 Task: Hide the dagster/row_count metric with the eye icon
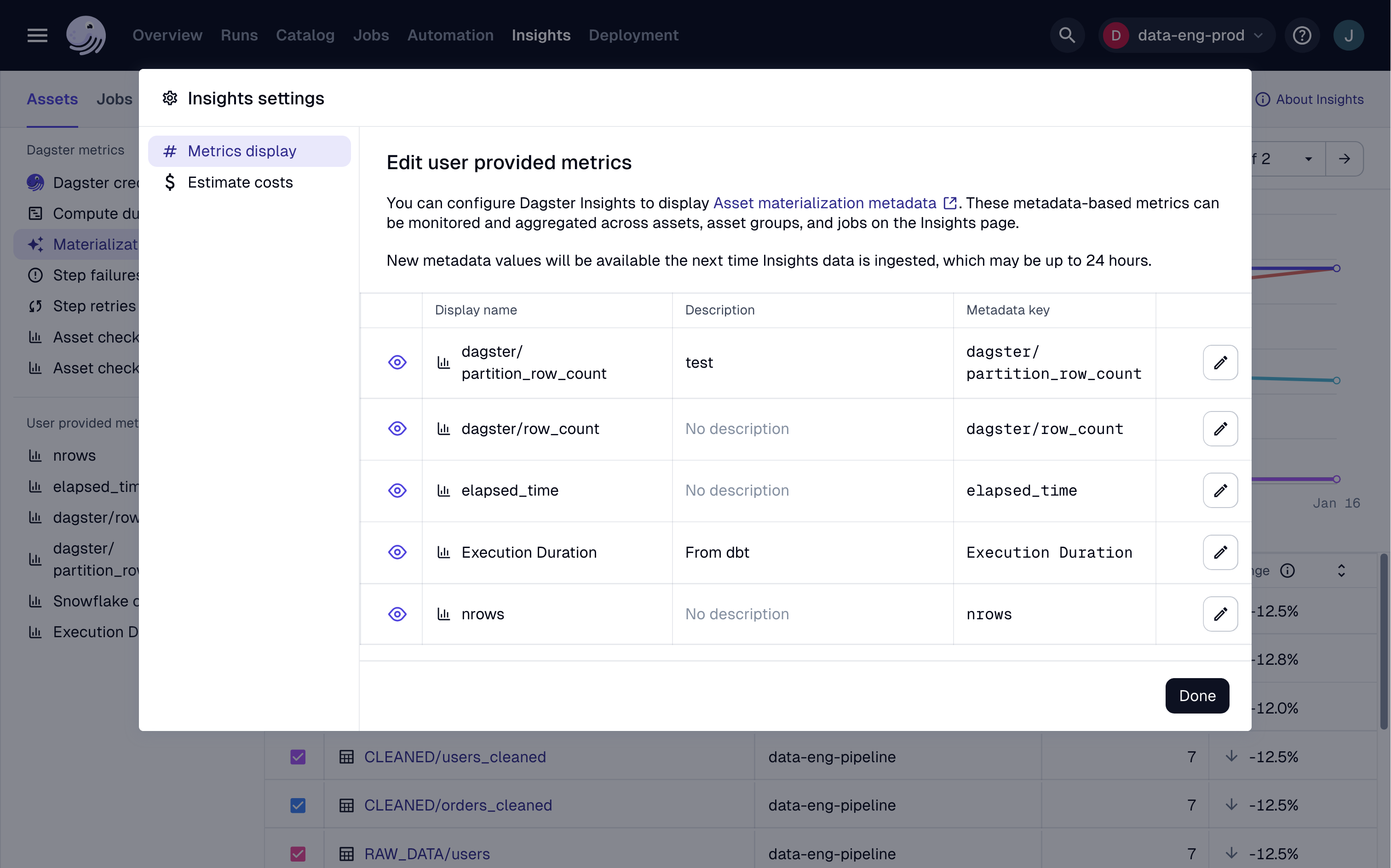(x=397, y=428)
